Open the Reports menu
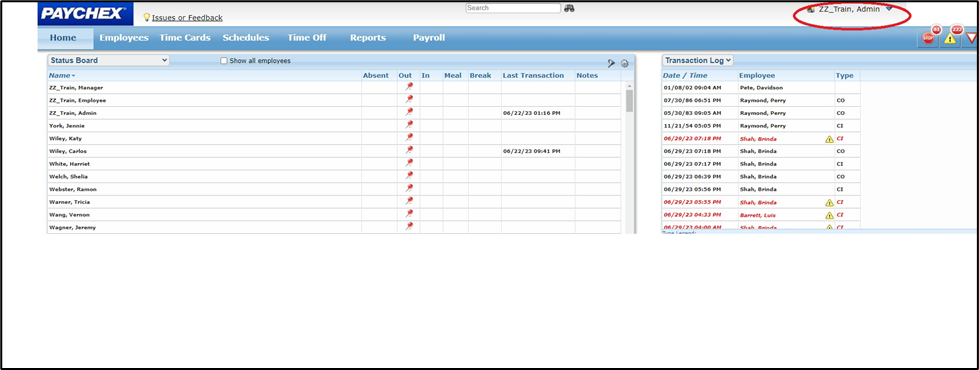Viewport: 979px width, 370px height. pyautogui.click(x=368, y=38)
